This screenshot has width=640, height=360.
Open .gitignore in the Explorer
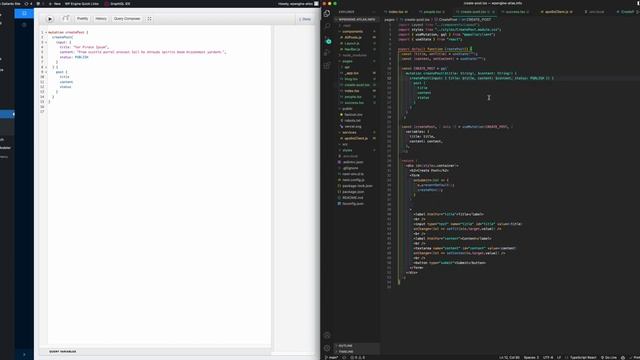[351, 168]
